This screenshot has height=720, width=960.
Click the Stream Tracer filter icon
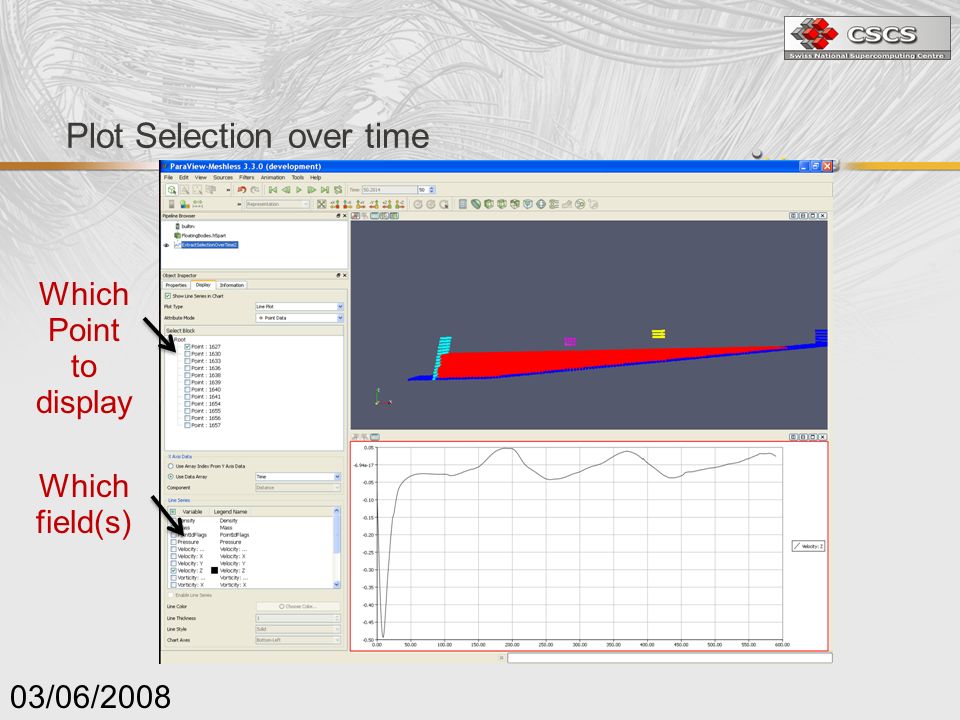(553, 204)
